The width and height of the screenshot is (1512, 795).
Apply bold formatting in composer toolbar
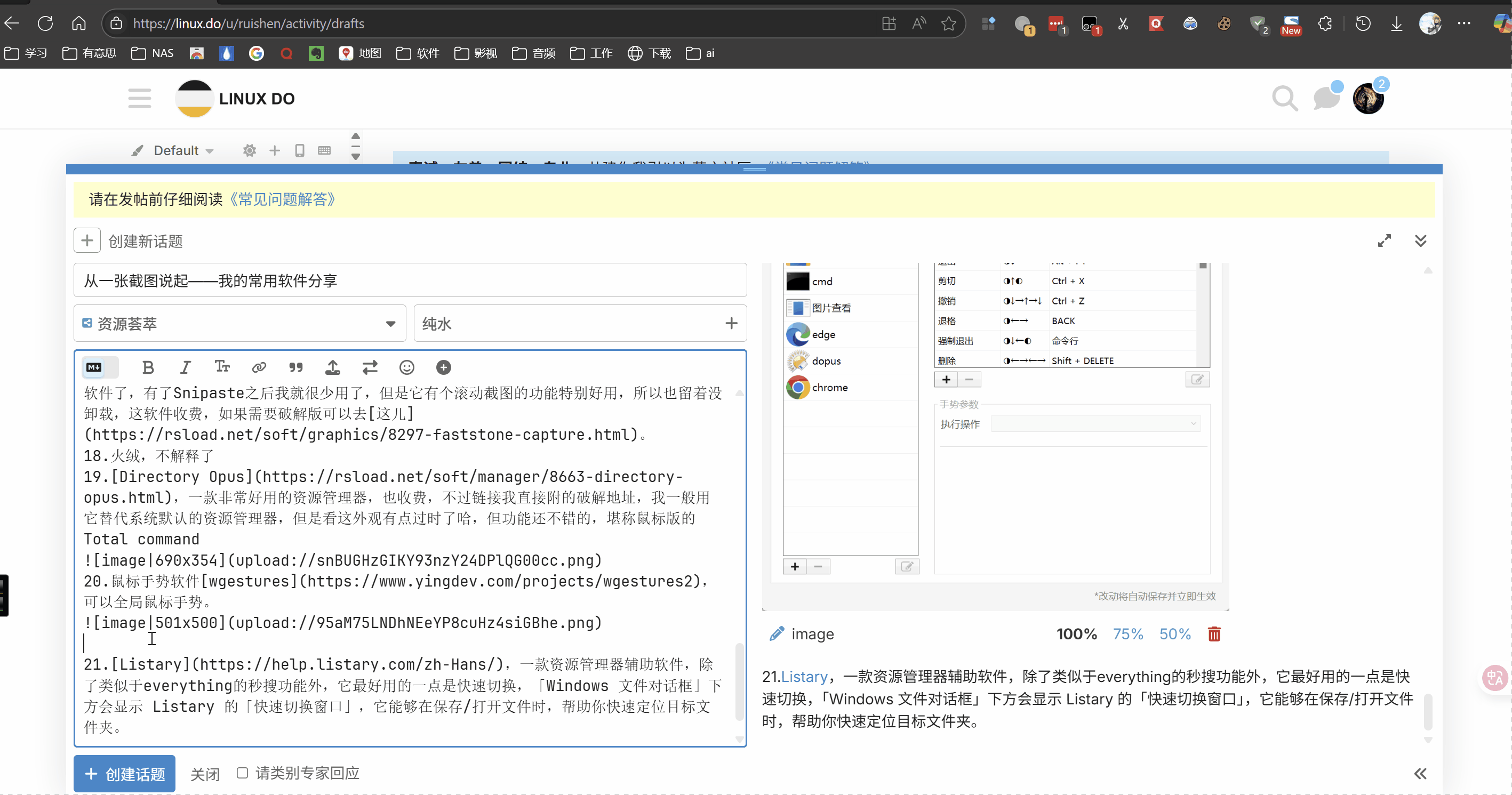[148, 367]
